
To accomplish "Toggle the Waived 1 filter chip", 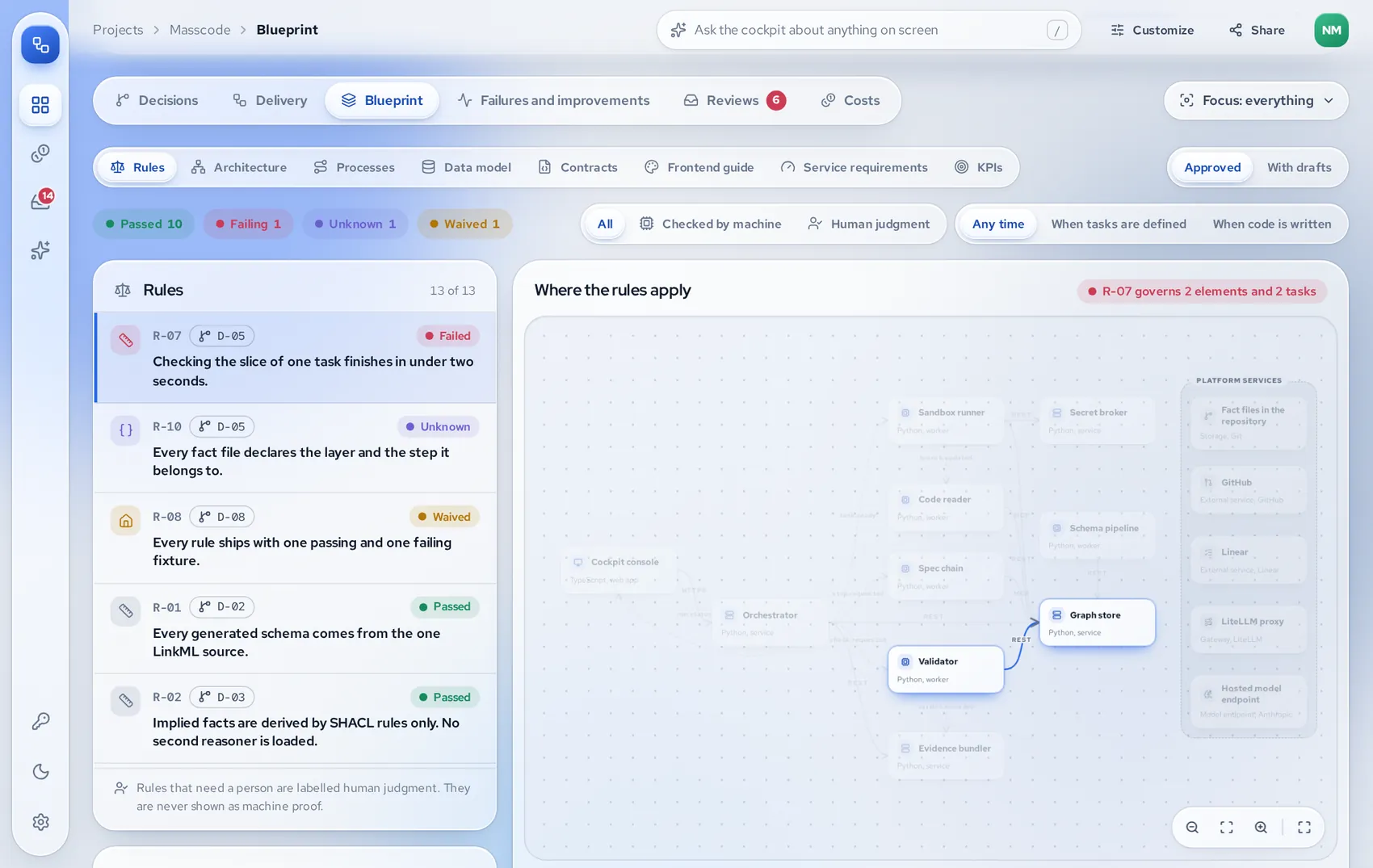I will coord(464,224).
